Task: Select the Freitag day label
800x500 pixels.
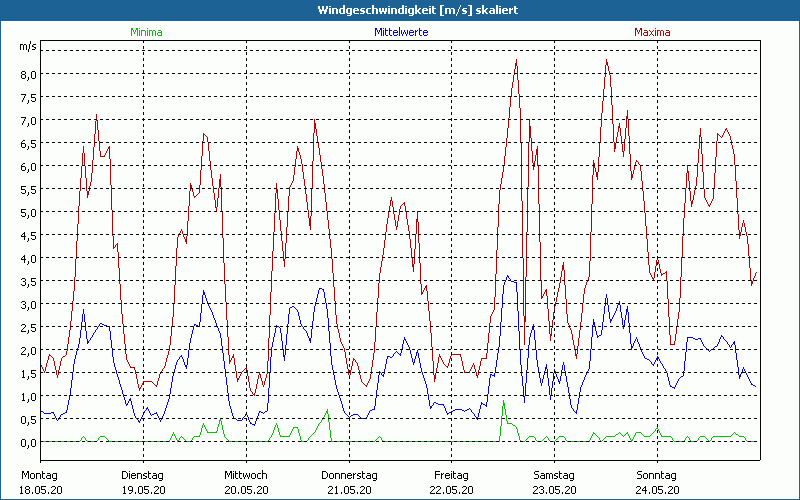Action: pyautogui.click(x=452, y=474)
